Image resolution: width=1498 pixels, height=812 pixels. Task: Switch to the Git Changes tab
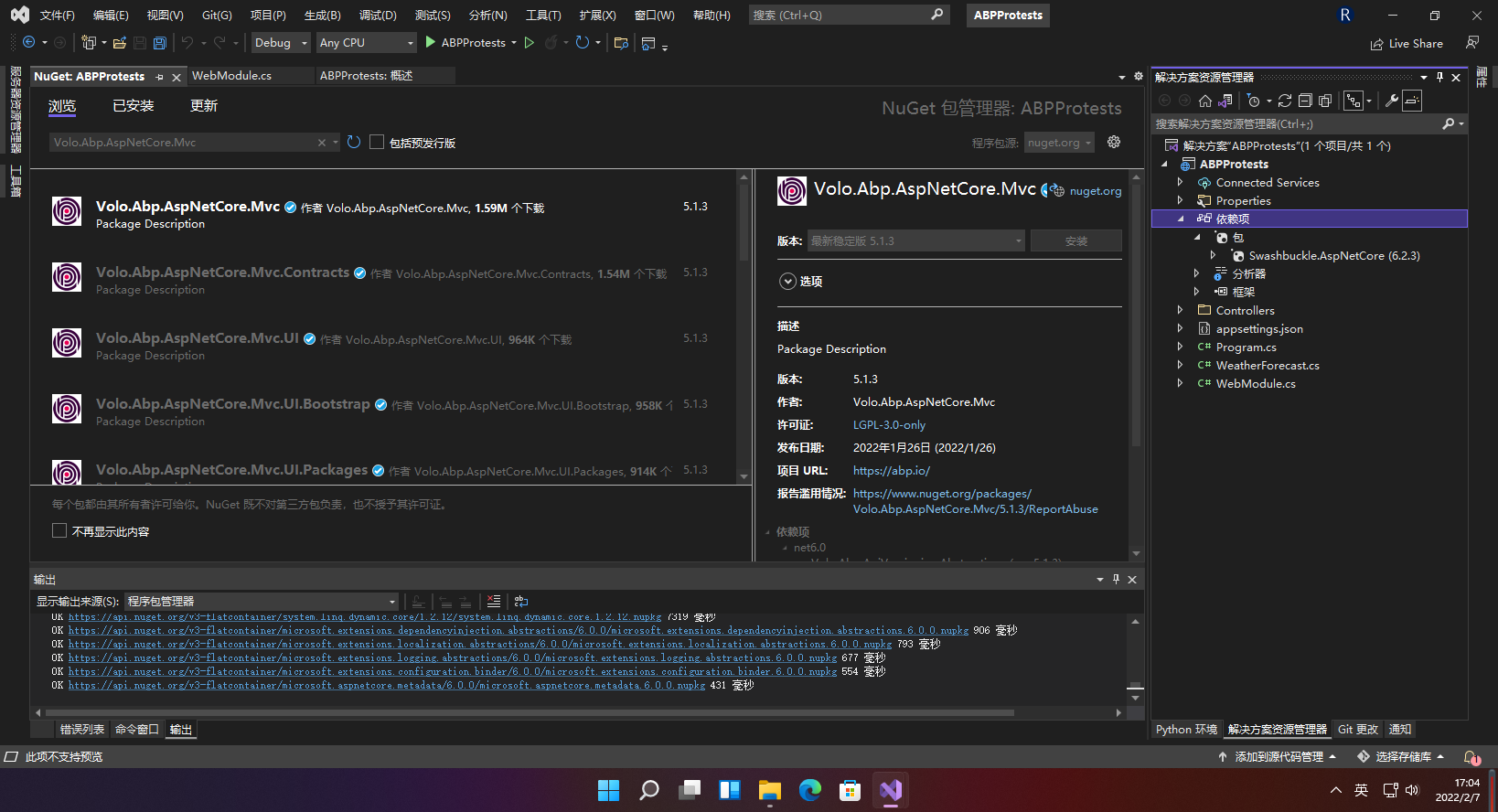(x=1357, y=730)
